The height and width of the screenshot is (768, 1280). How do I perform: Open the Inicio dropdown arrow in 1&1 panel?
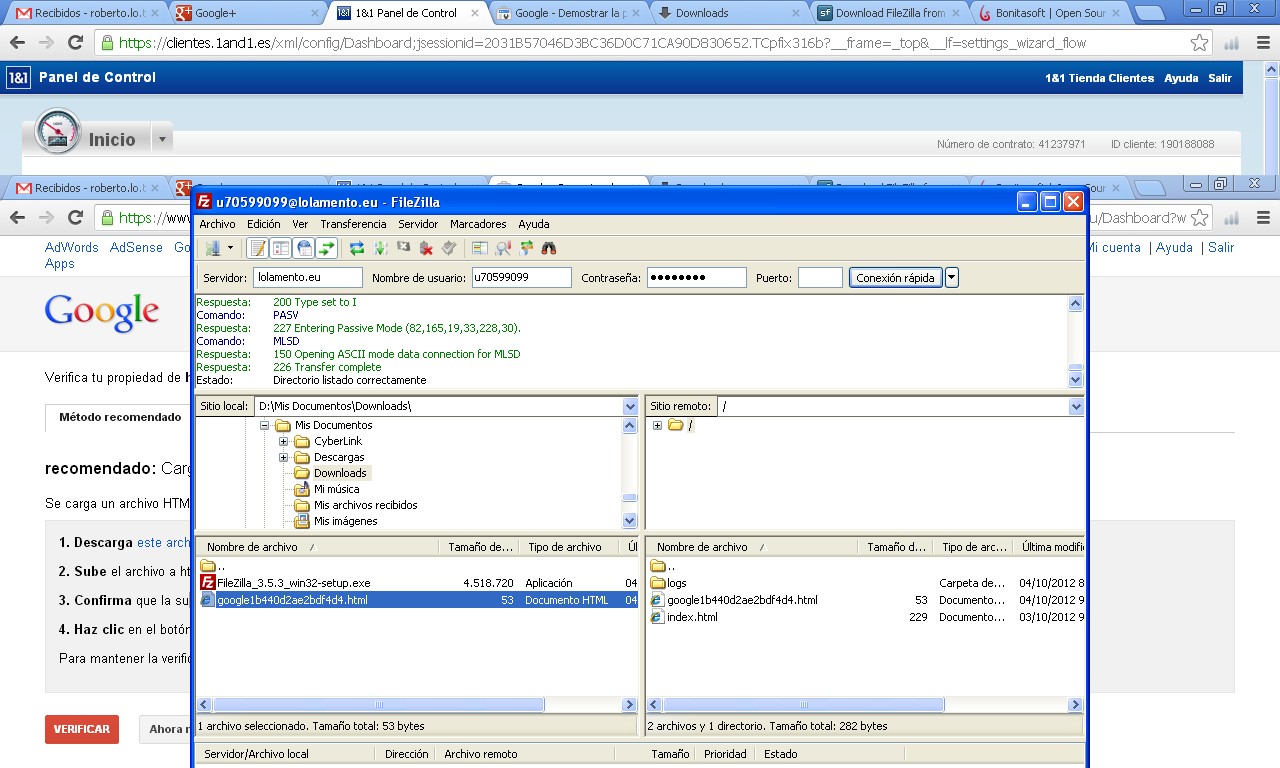[162, 139]
